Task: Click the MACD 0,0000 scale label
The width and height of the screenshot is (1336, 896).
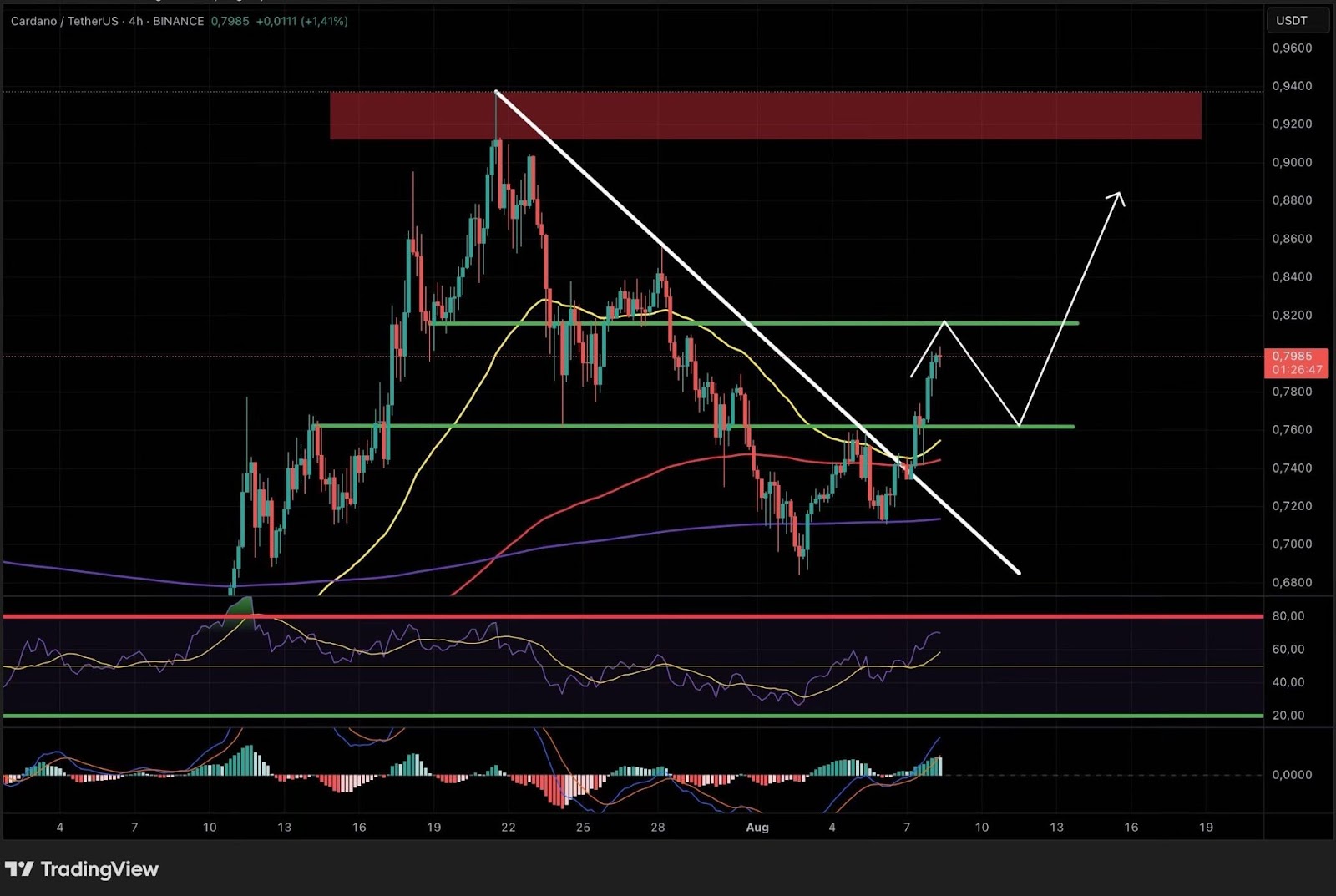Action: coord(1292,775)
